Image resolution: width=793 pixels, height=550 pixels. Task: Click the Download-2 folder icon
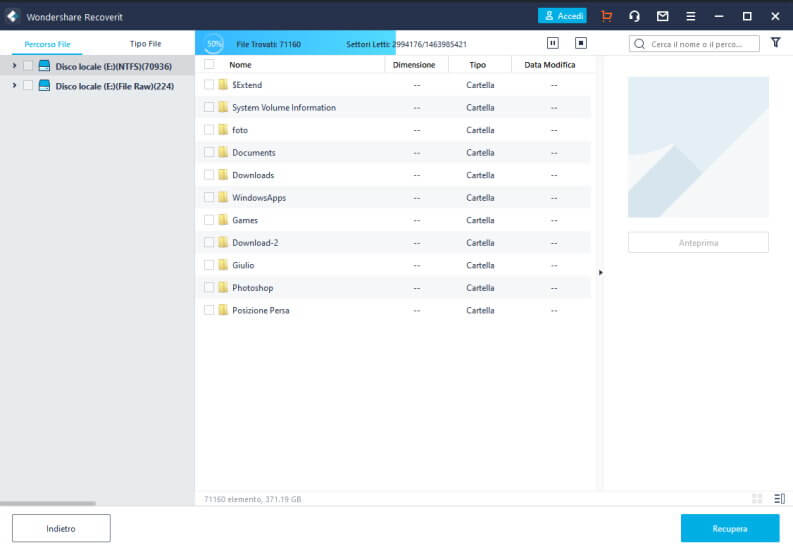pyautogui.click(x=223, y=242)
